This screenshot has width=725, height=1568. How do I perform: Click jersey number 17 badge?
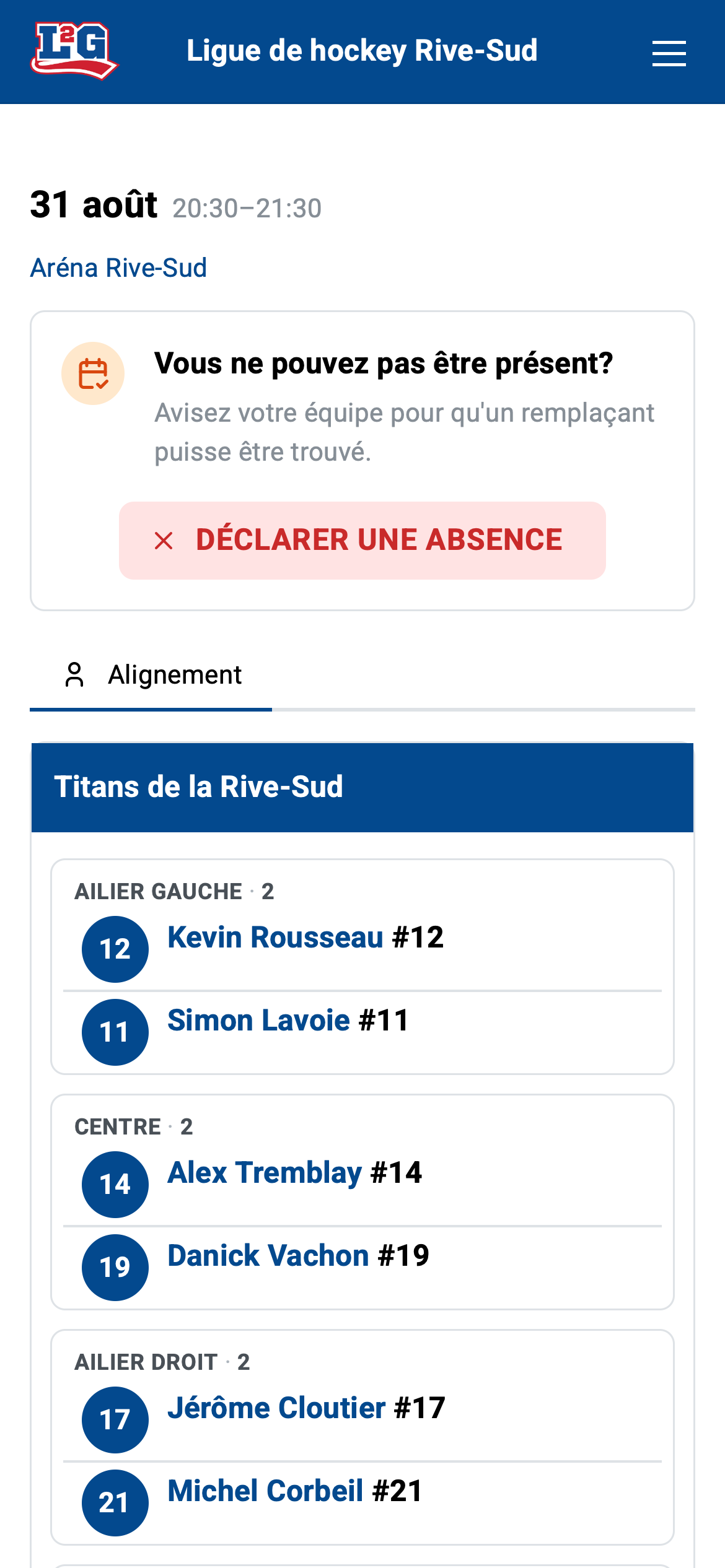pos(115,1419)
